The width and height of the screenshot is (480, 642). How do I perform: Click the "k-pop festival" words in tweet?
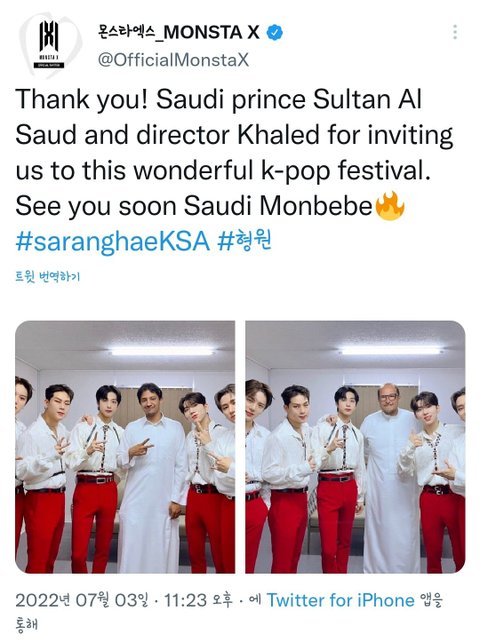point(346,170)
